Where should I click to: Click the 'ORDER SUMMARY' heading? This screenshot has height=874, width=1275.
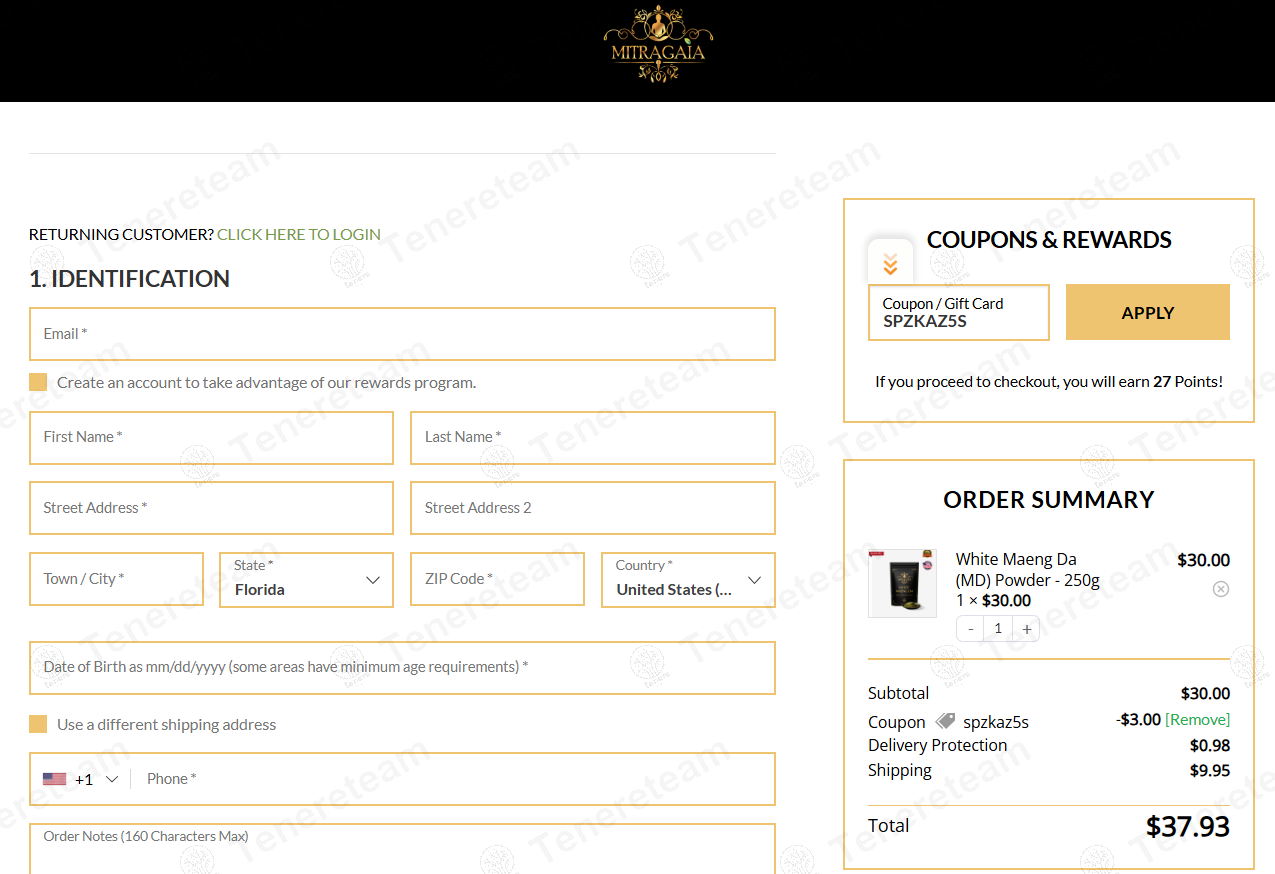(1049, 499)
